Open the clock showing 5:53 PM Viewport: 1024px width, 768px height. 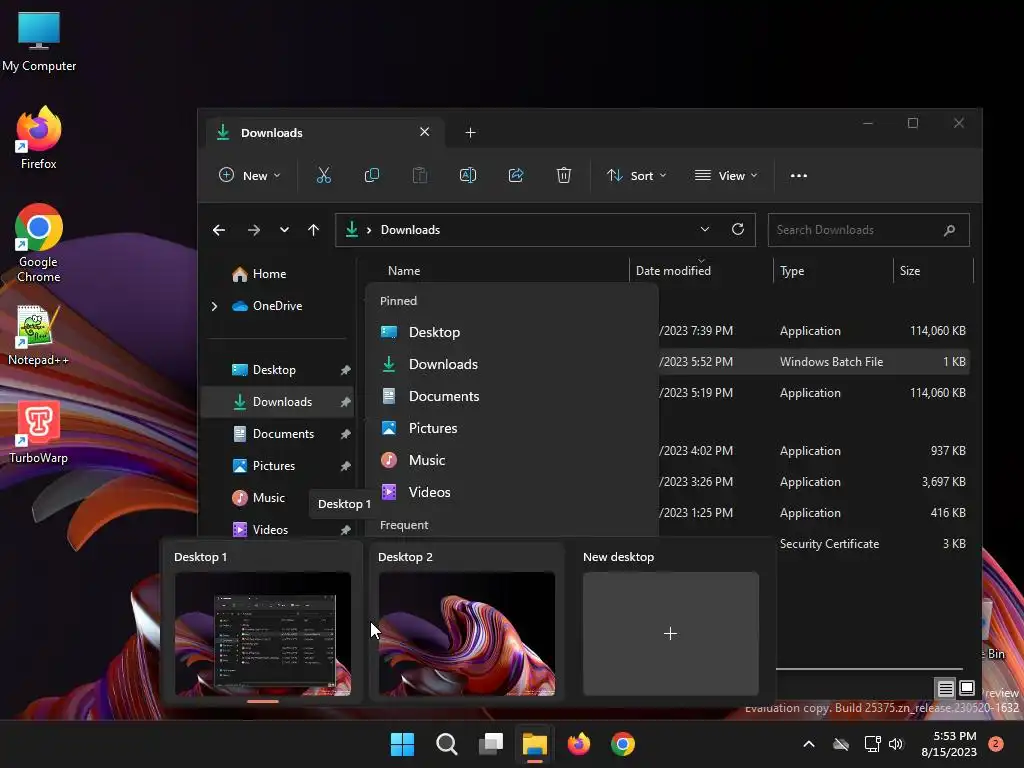point(949,744)
